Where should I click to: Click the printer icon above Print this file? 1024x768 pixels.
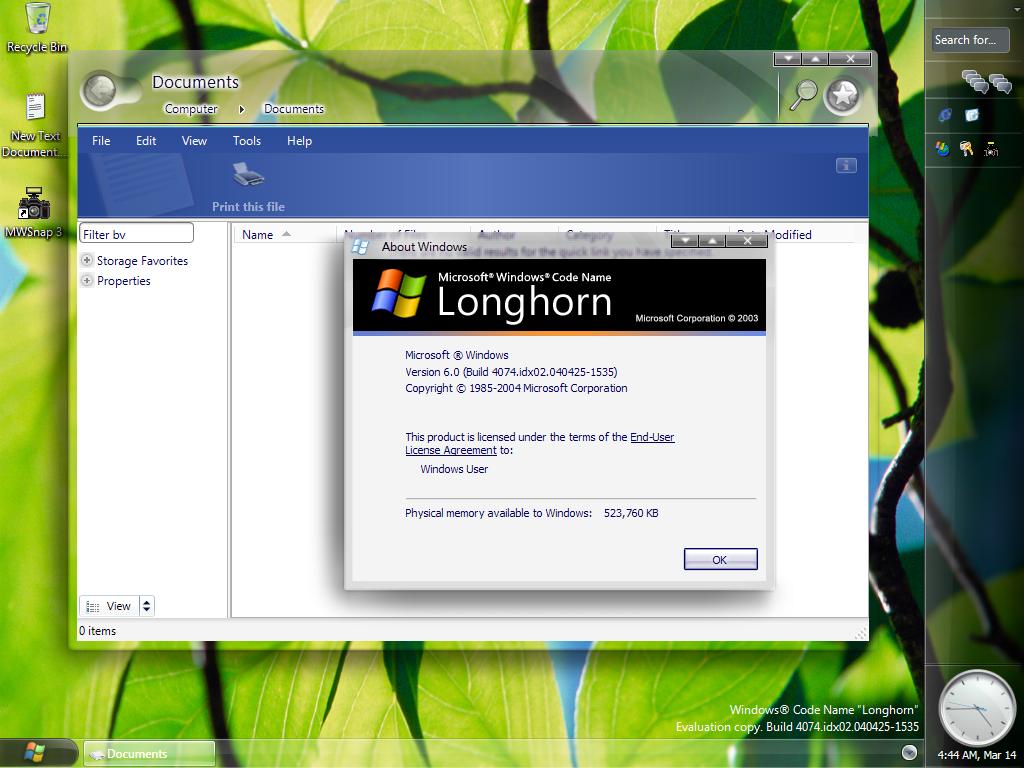pos(248,175)
